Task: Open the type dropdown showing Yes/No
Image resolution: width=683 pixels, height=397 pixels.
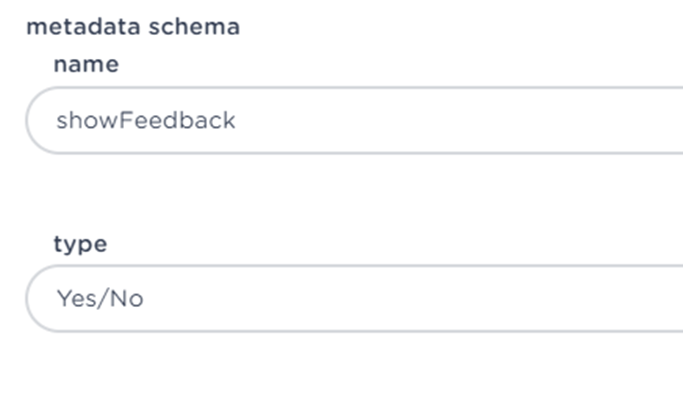Action: coord(354,299)
